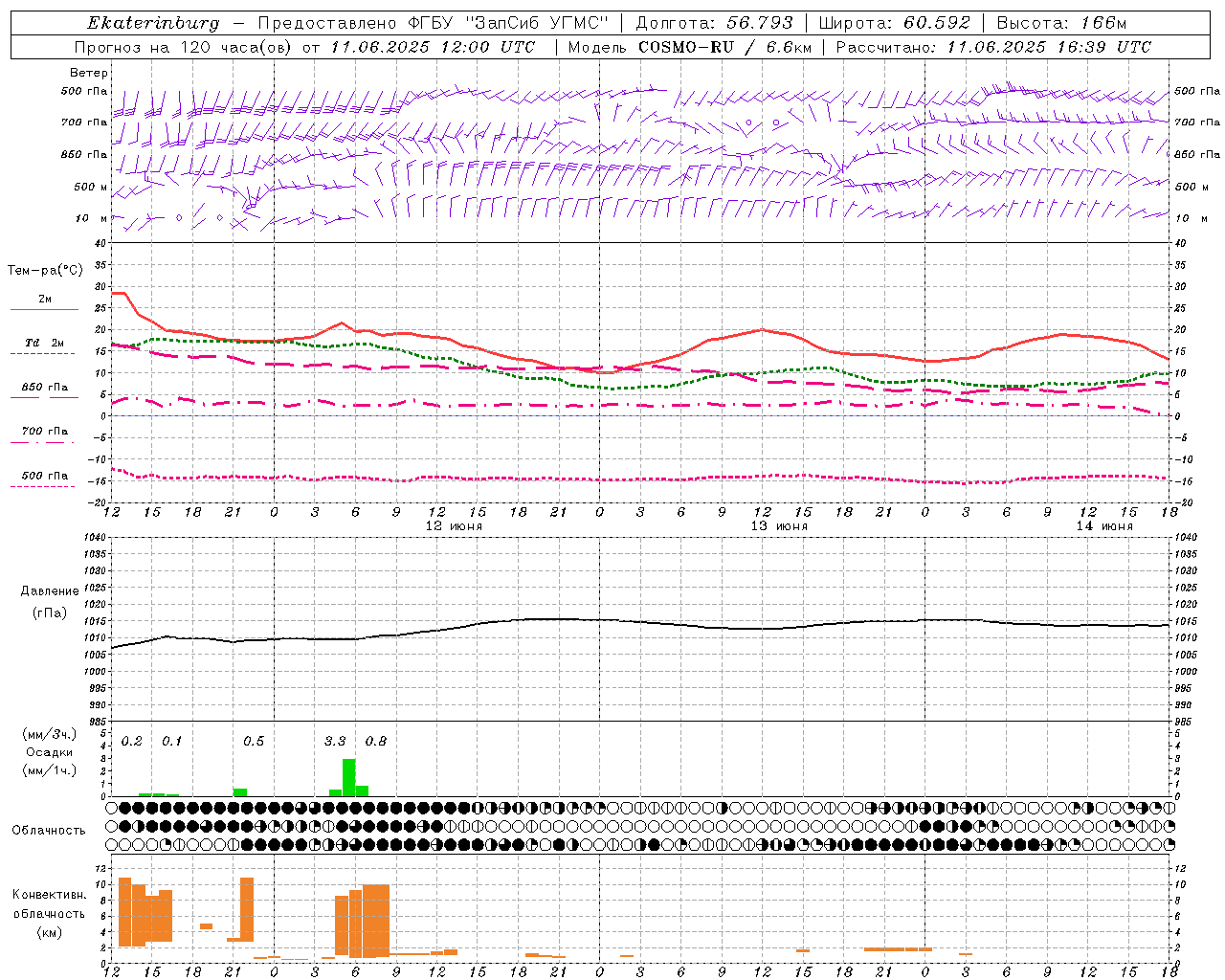Select the model name 'COSMO-RU / 6.6км'
The height and width of the screenshot is (980, 1225).
pos(724,47)
